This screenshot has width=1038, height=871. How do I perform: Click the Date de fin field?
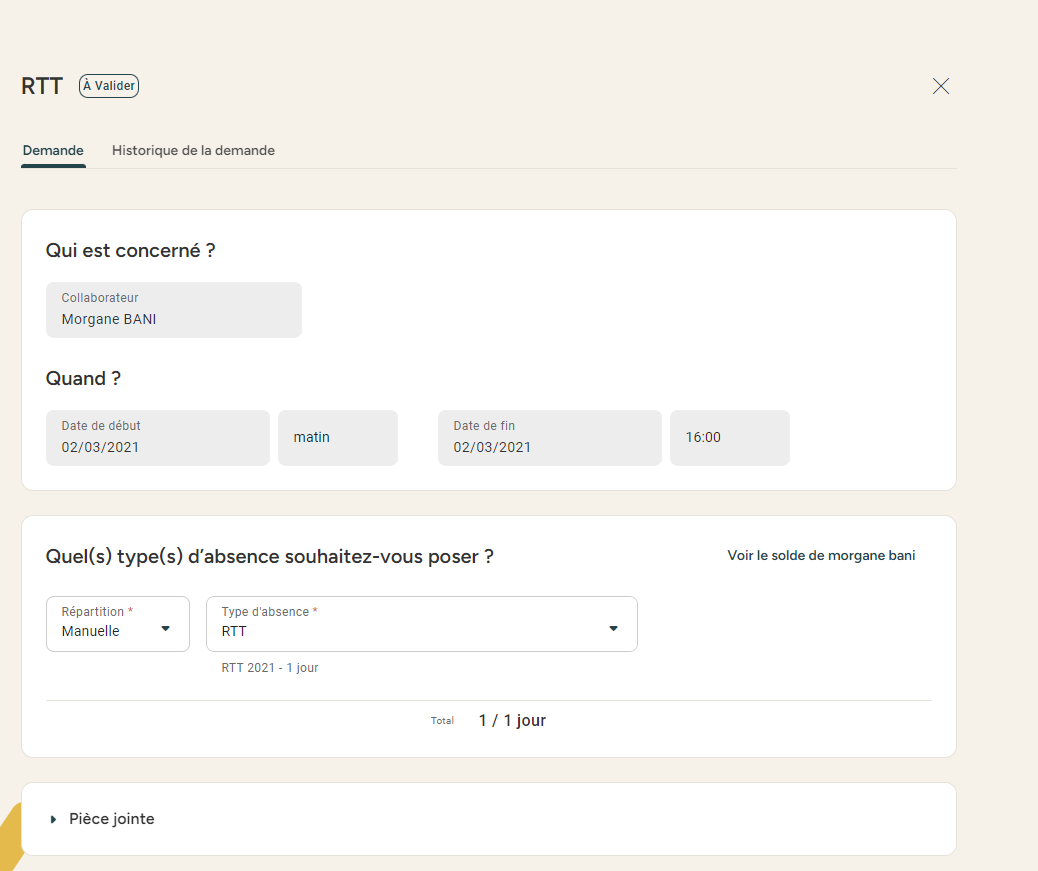[549, 438]
